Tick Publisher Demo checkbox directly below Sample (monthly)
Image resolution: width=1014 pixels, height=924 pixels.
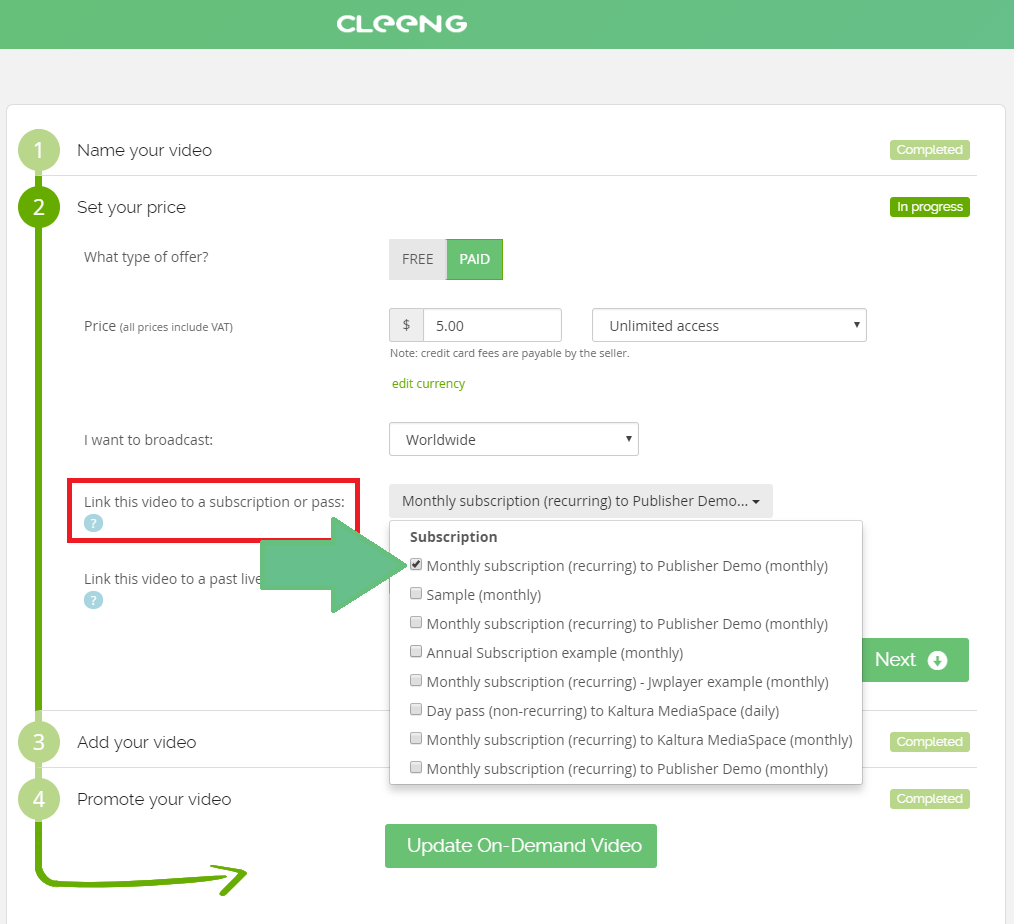[416, 623]
